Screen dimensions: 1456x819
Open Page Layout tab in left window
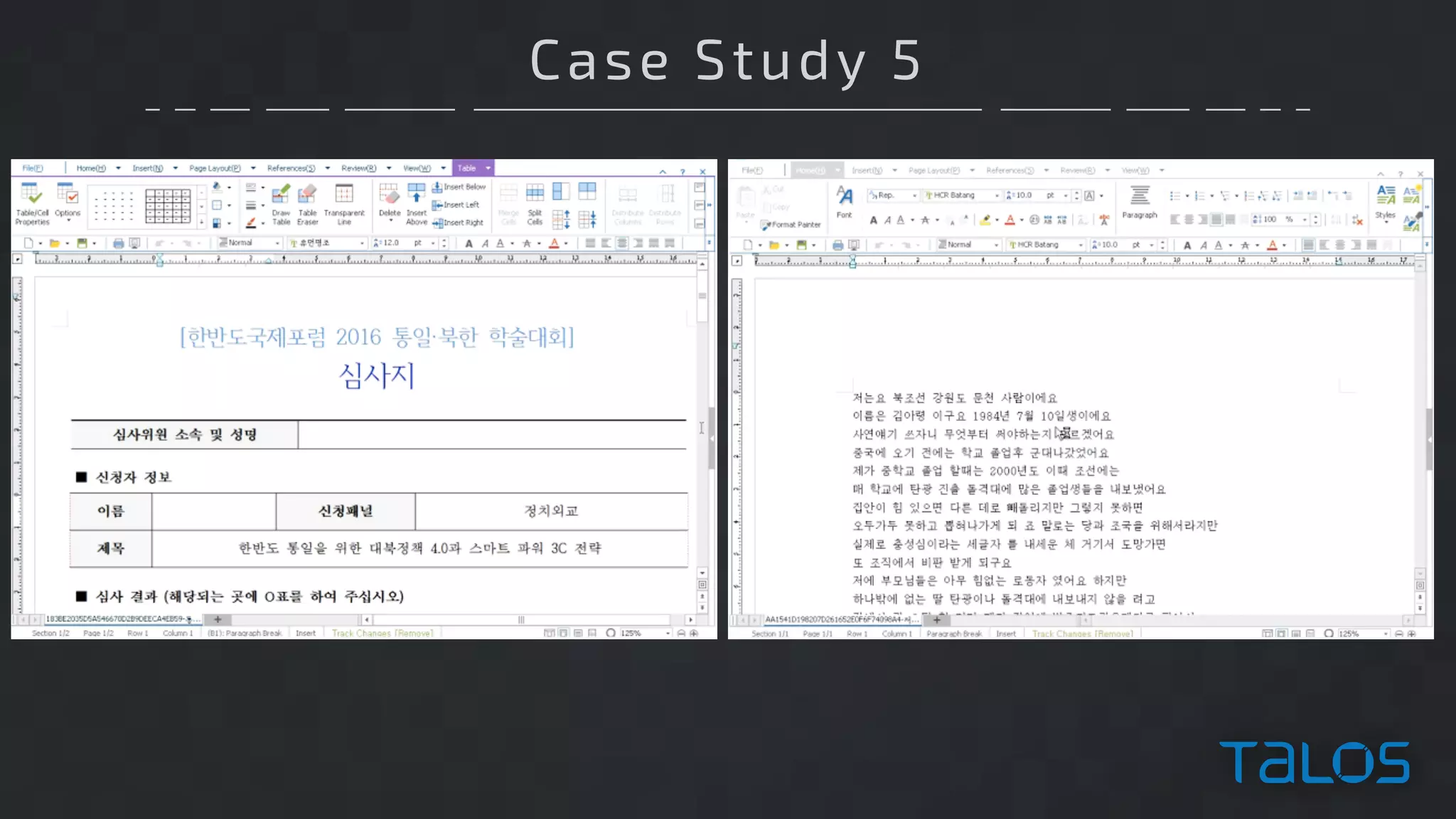[215, 168]
